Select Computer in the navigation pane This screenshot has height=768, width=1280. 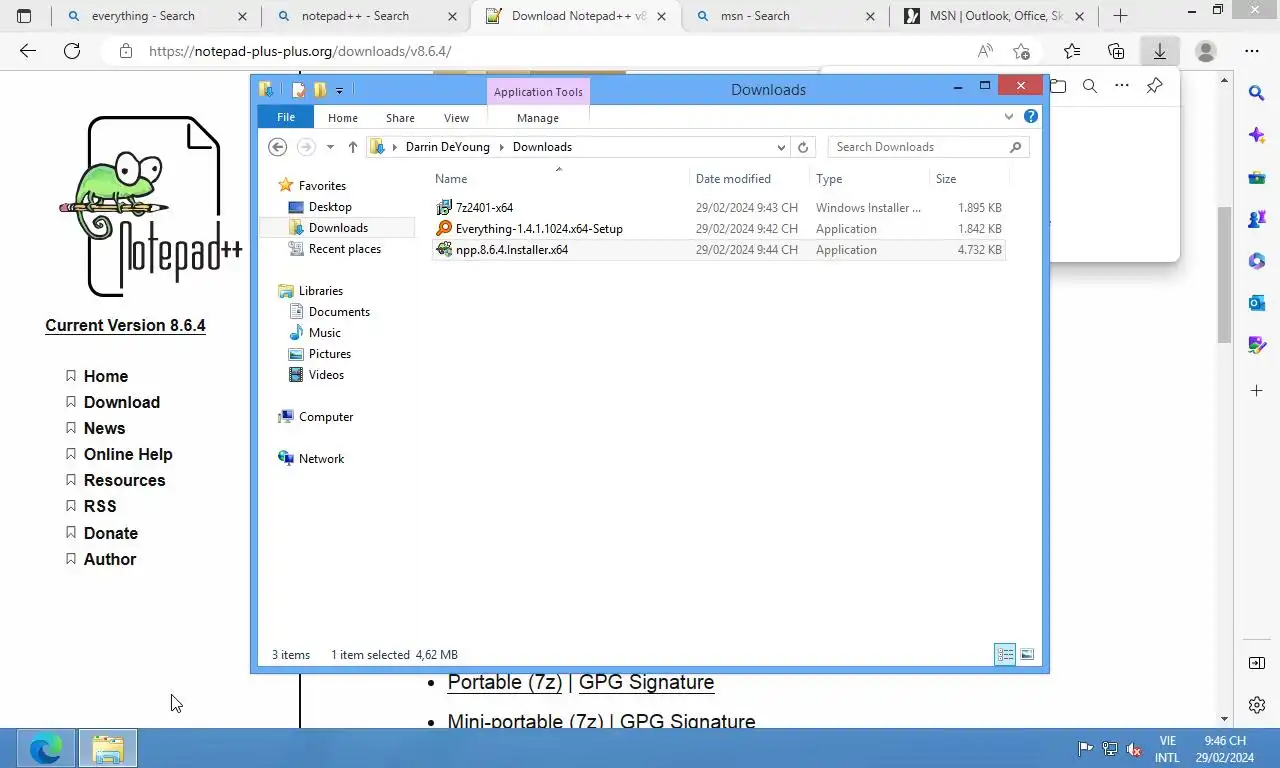pos(326,417)
